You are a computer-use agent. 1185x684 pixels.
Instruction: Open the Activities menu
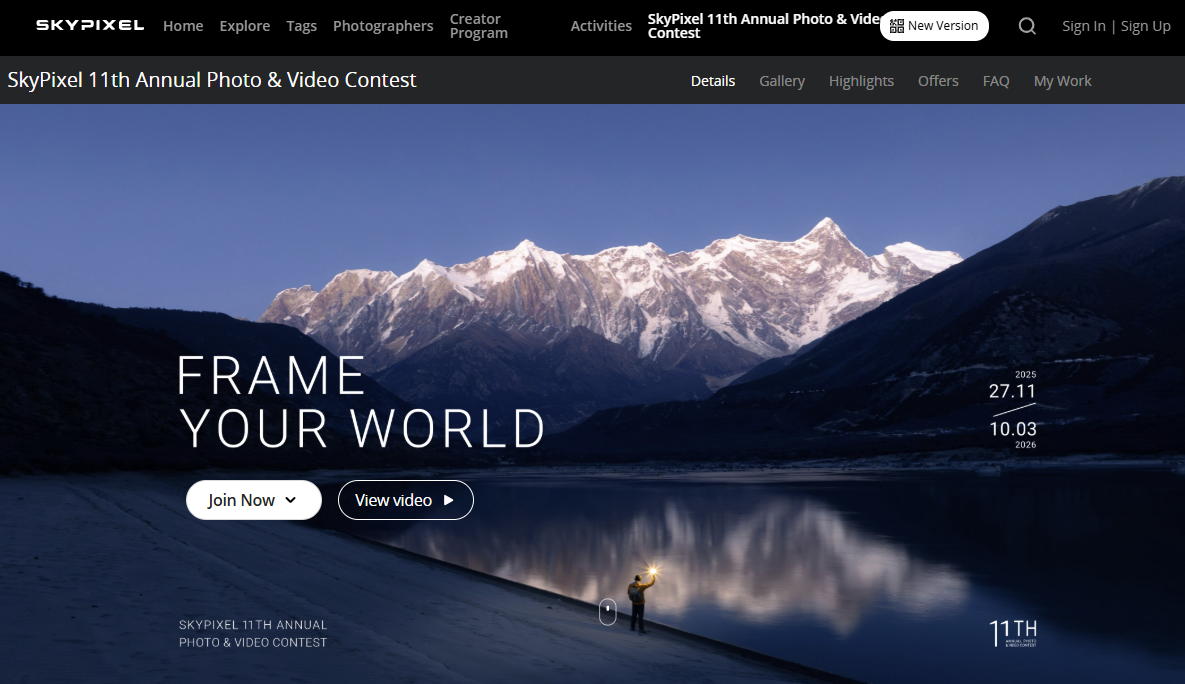click(x=601, y=26)
